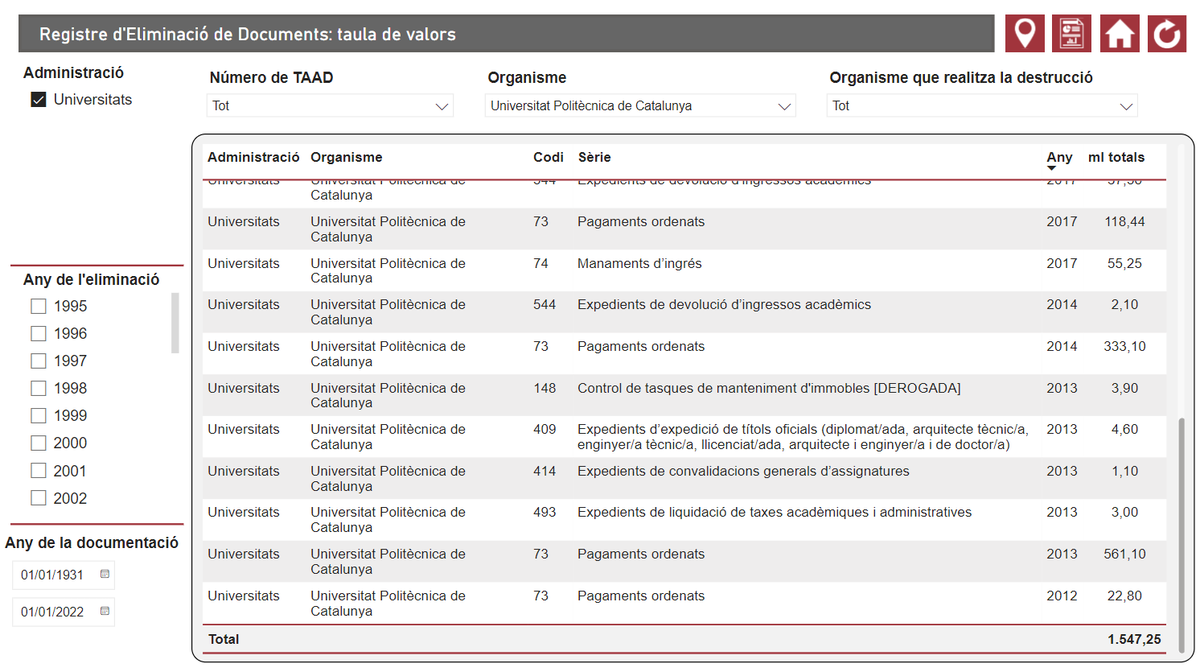Select the code 409 cell
The width and height of the screenshot is (1200, 672).
tap(545, 429)
